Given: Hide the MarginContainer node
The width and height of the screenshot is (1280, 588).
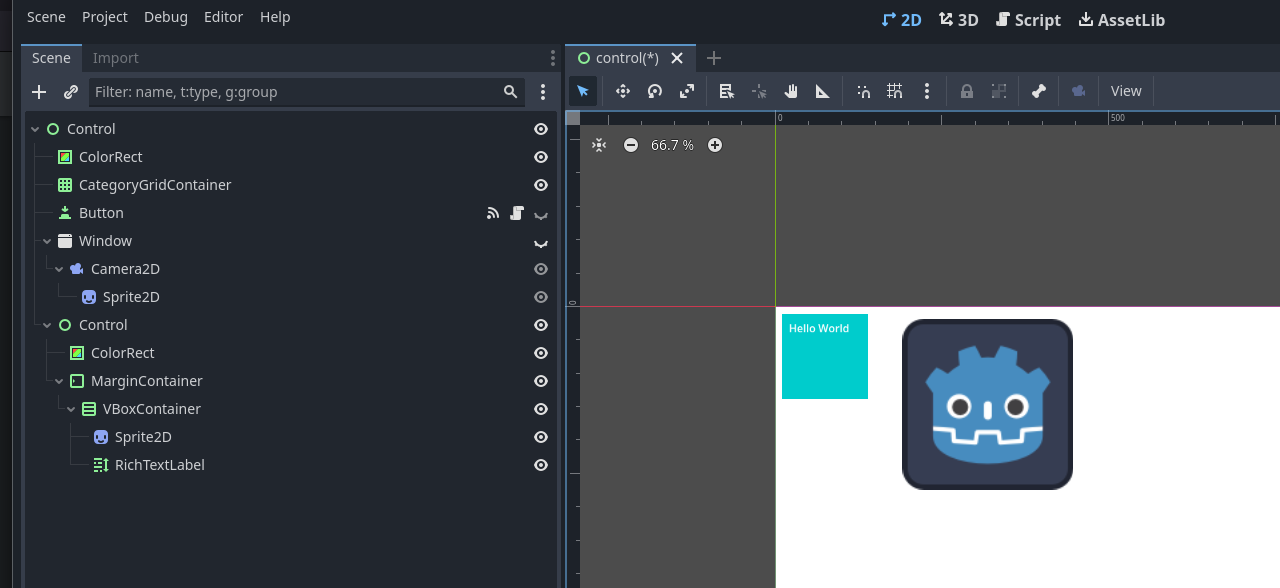Looking at the screenshot, I should click(x=541, y=381).
